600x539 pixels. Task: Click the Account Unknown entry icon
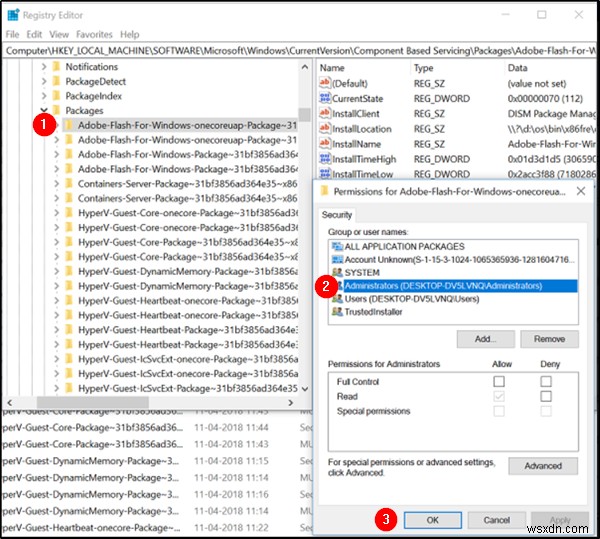click(x=337, y=260)
